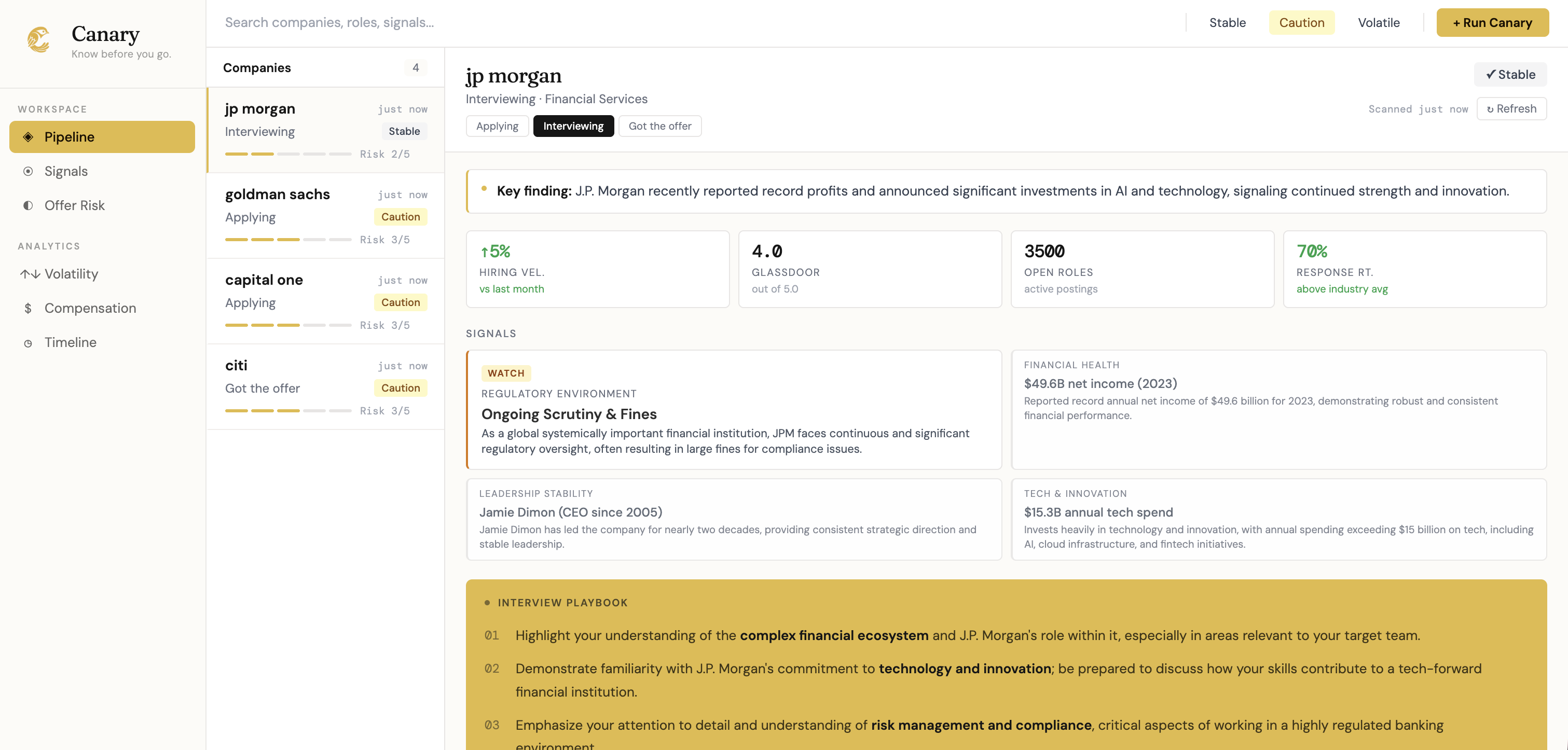Click the Pipeline diamond icon
The height and width of the screenshot is (750, 1568).
28,137
